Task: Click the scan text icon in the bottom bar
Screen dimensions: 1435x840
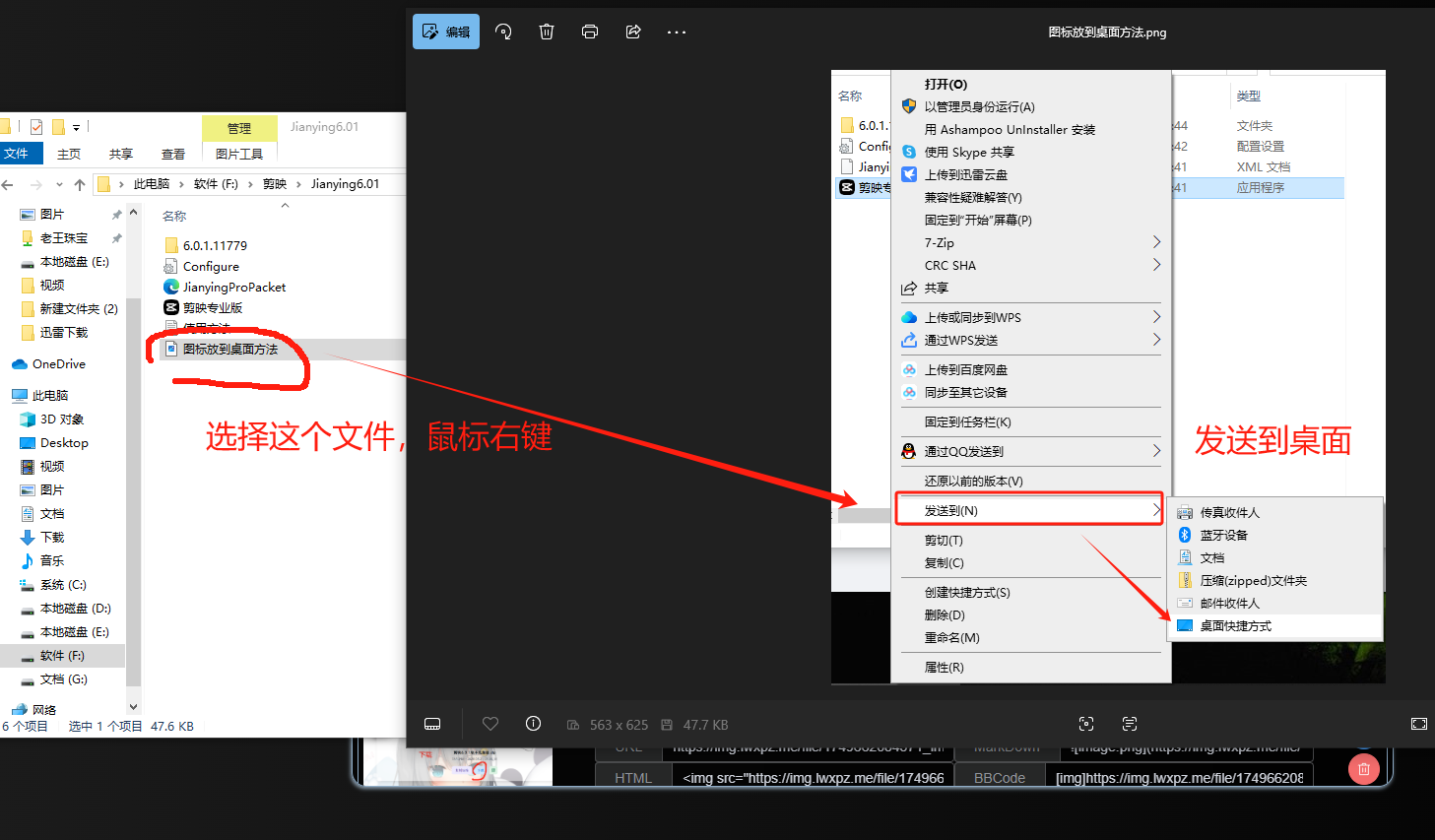Action: point(1130,724)
